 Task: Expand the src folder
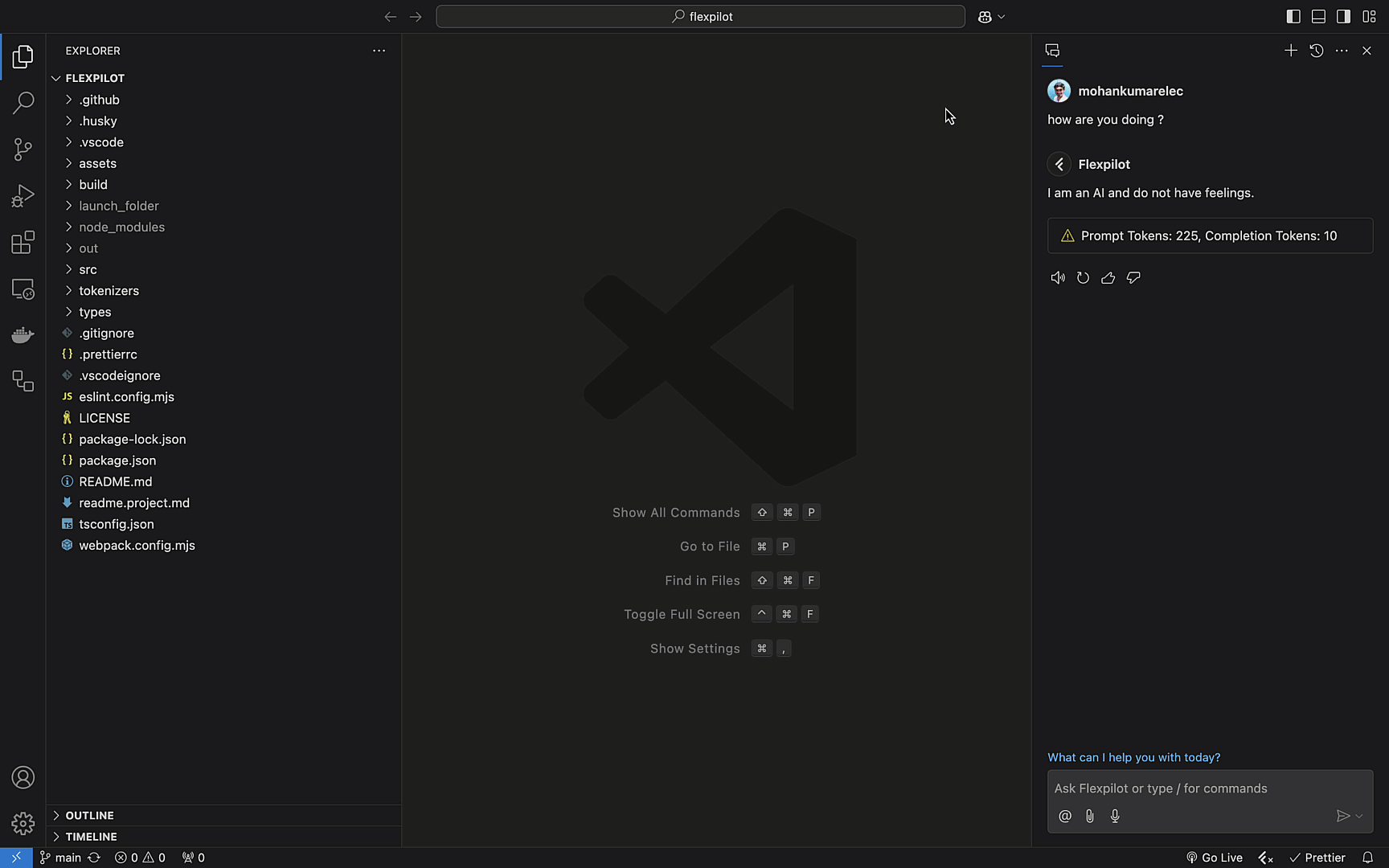(x=88, y=269)
